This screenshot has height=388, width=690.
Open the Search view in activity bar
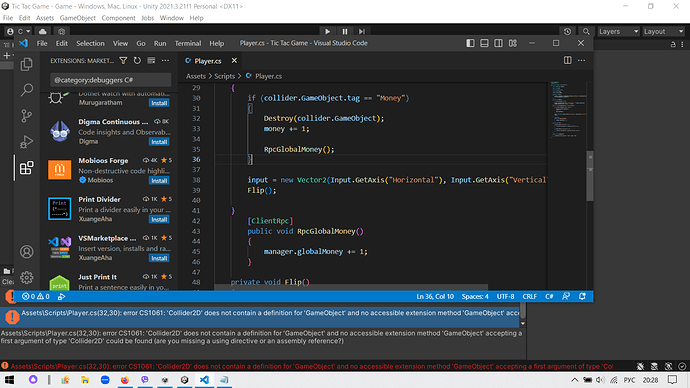tap(26, 90)
